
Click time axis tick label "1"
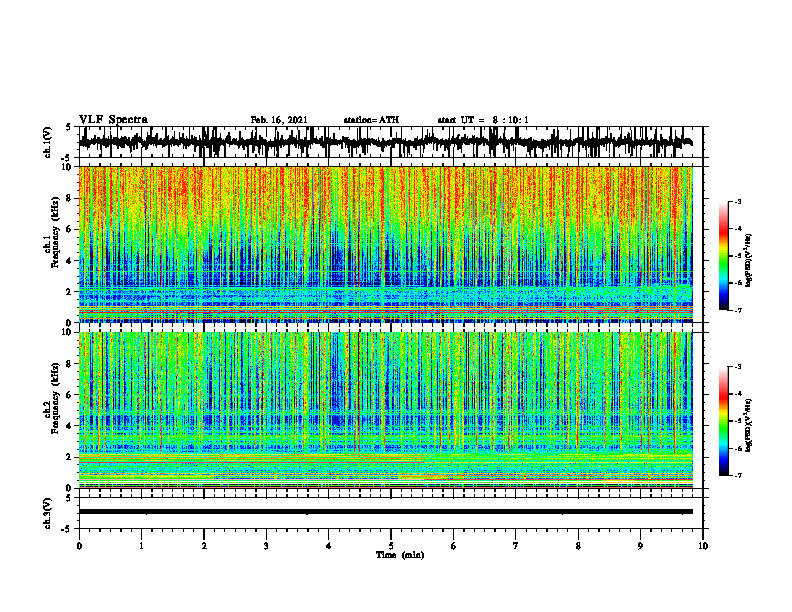[141, 546]
